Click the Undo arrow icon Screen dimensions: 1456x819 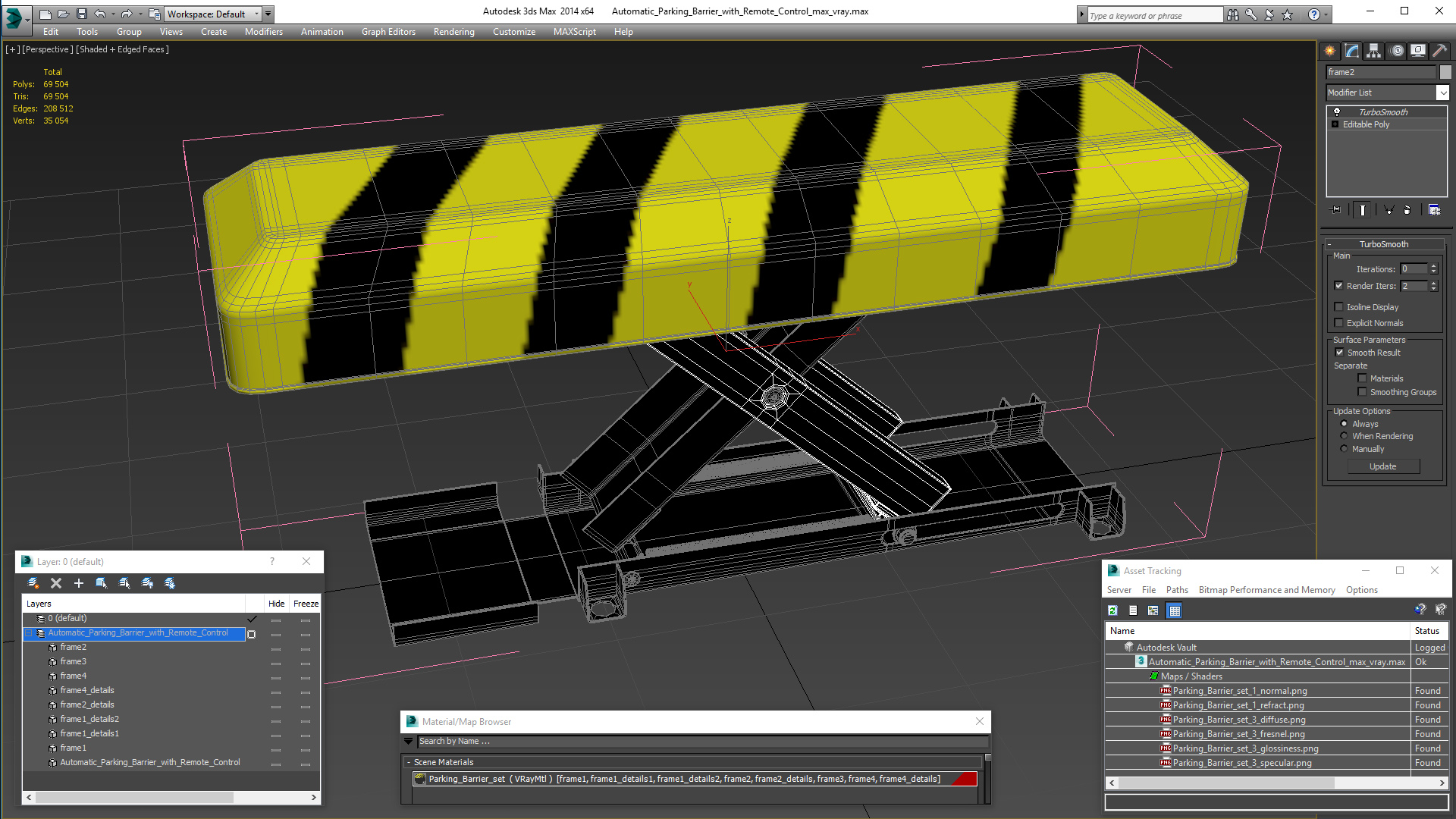[100, 14]
